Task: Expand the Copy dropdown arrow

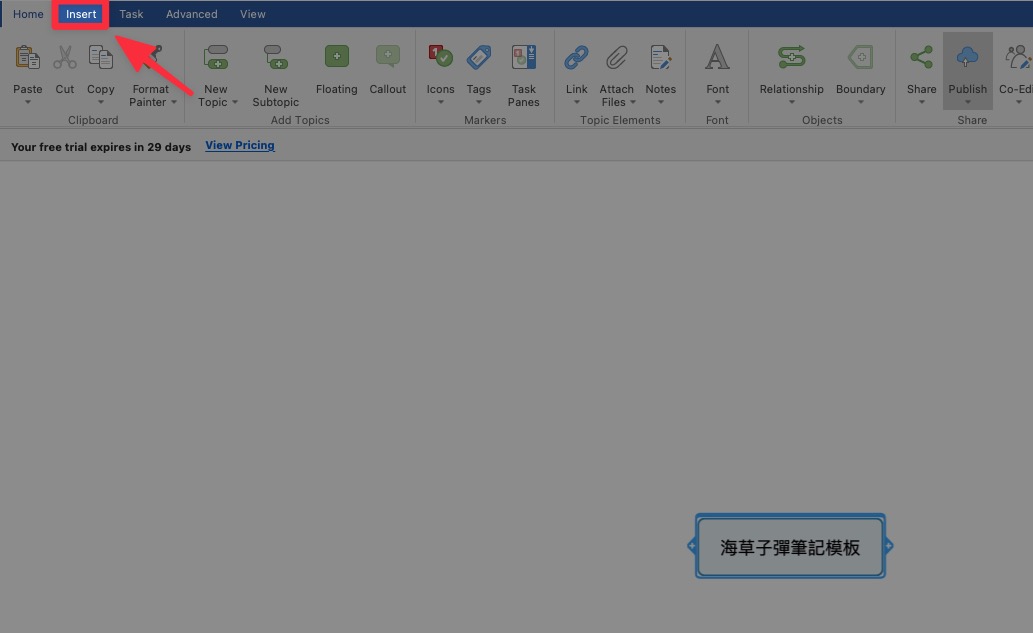Action: click(101, 102)
